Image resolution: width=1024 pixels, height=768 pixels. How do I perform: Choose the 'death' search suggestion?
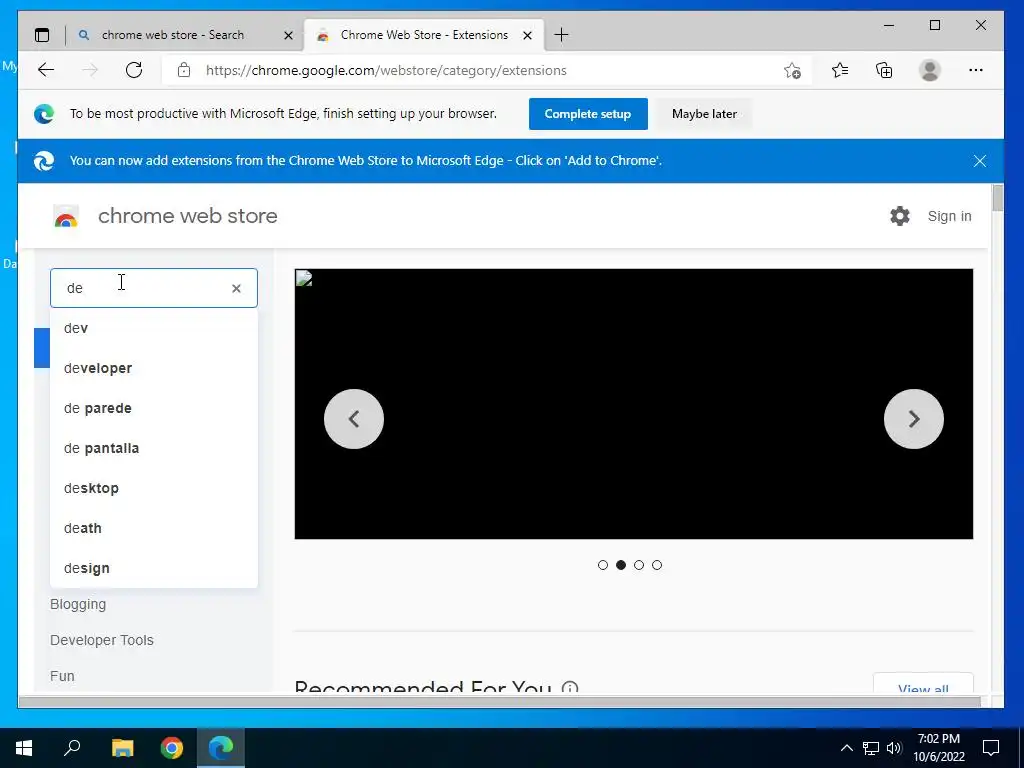coord(153,528)
